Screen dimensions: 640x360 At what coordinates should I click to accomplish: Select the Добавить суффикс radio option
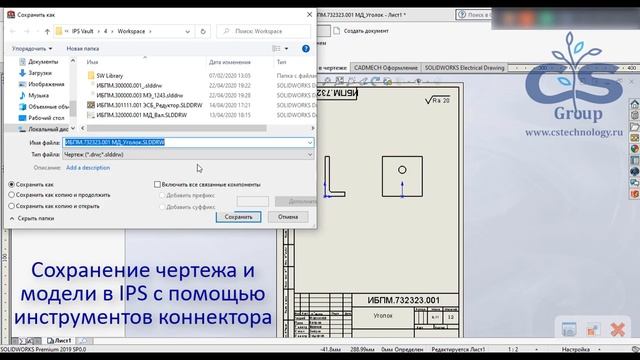(x=162, y=207)
